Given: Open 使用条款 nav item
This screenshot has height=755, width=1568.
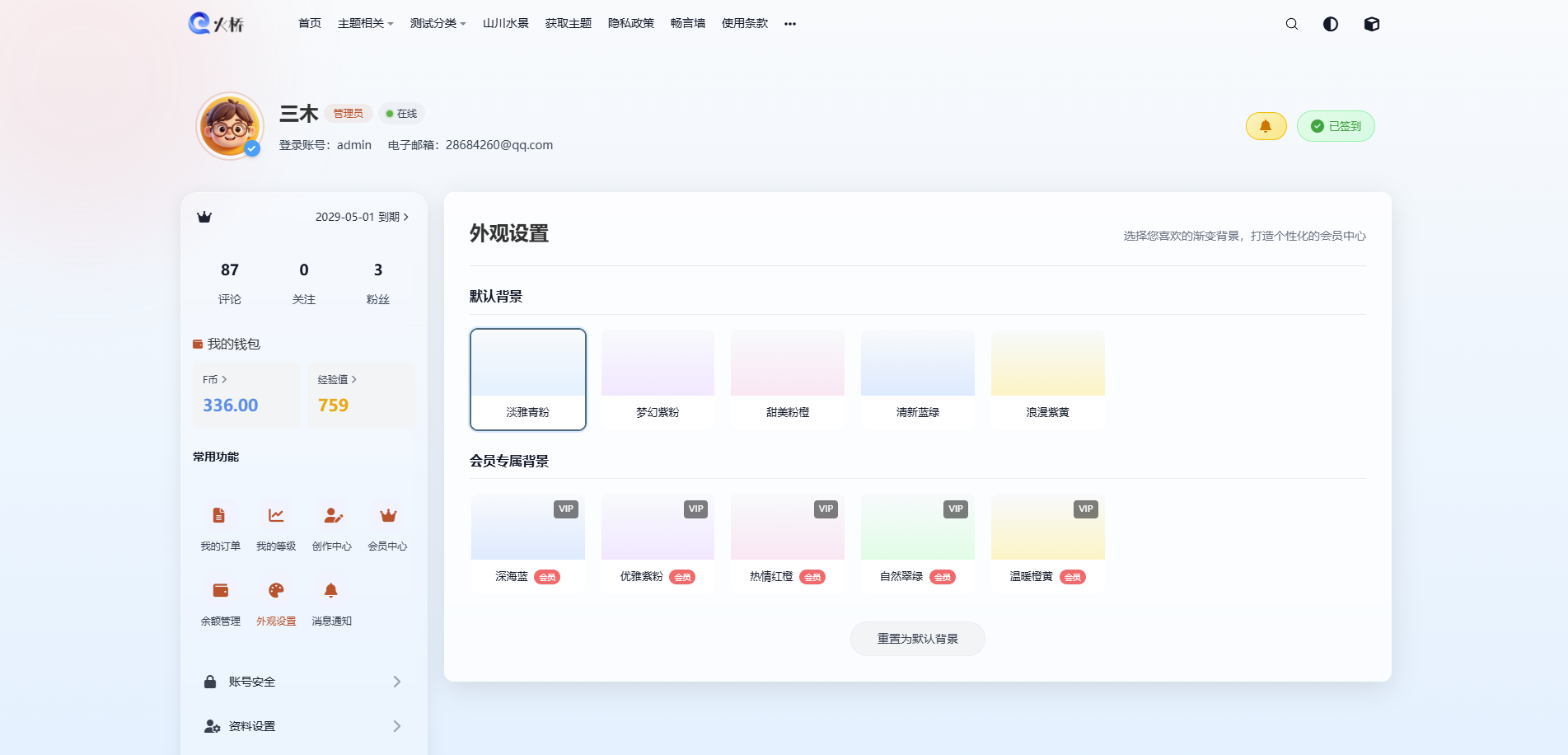Looking at the screenshot, I should coord(745,24).
